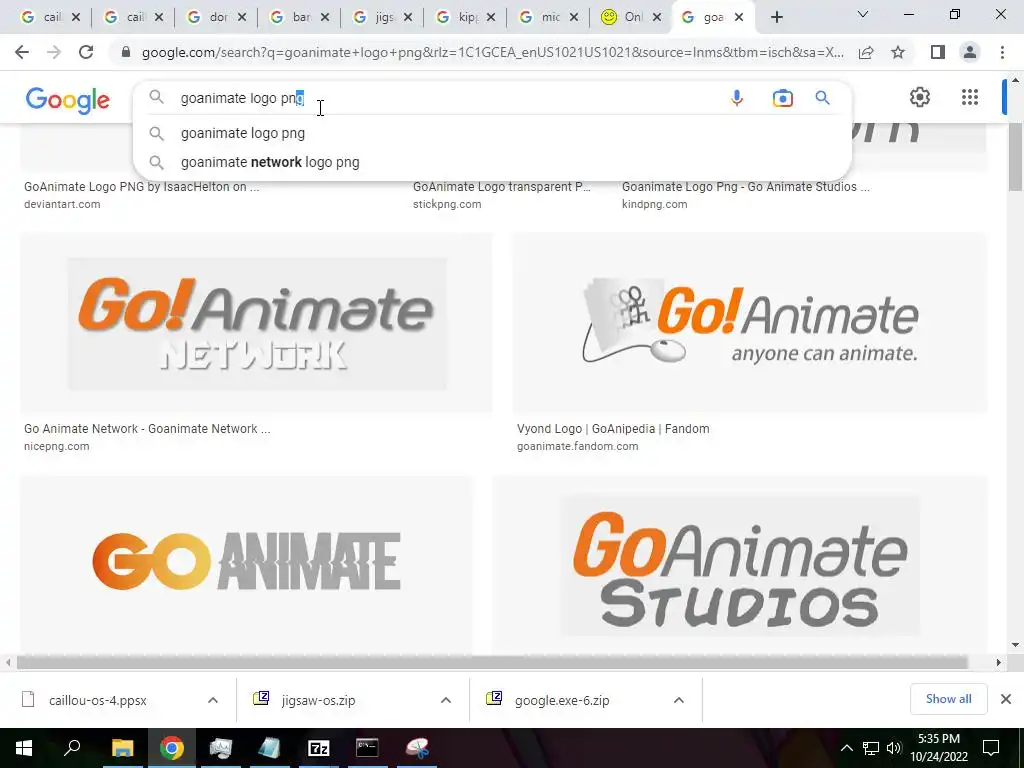
Task: Open the tab search dropdown chevron
Action: coord(863,14)
